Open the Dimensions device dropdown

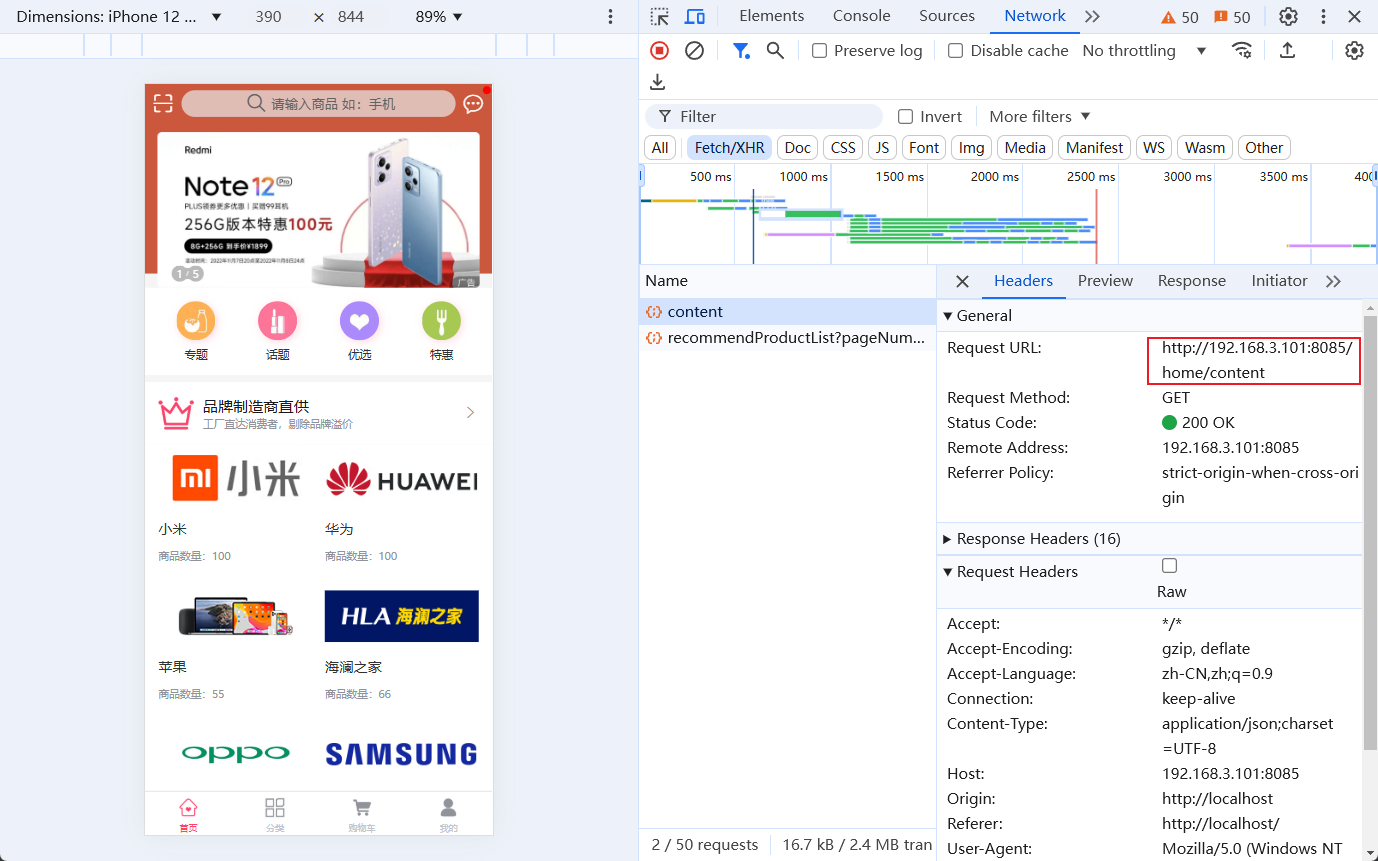click(x=119, y=17)
